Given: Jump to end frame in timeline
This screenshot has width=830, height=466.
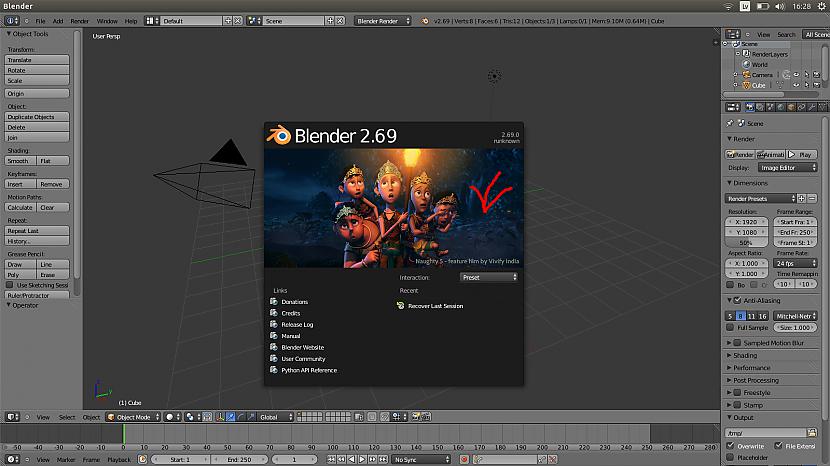Looking at the screenshot, I should (383, 459).
